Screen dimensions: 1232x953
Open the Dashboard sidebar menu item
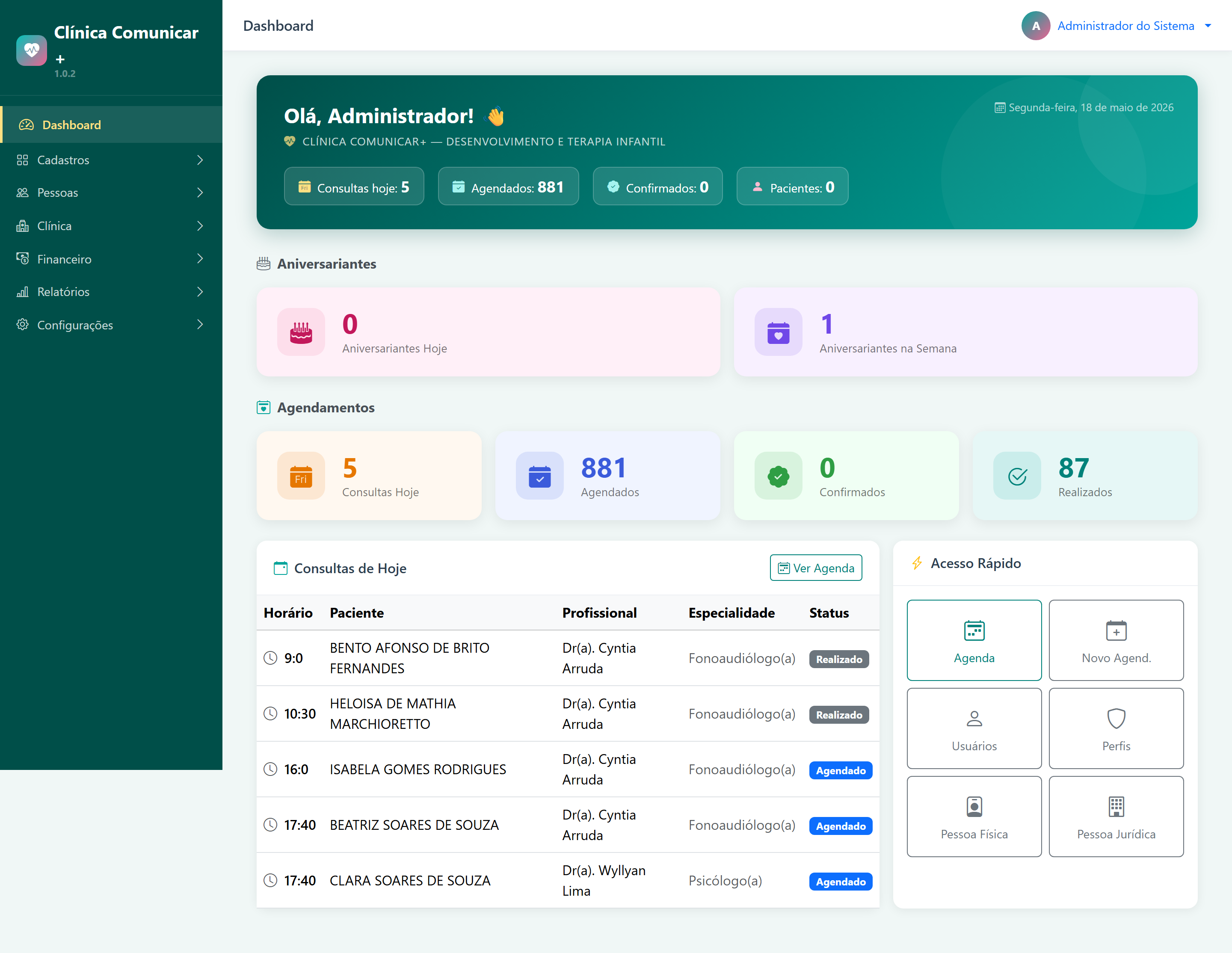(111, 124)
